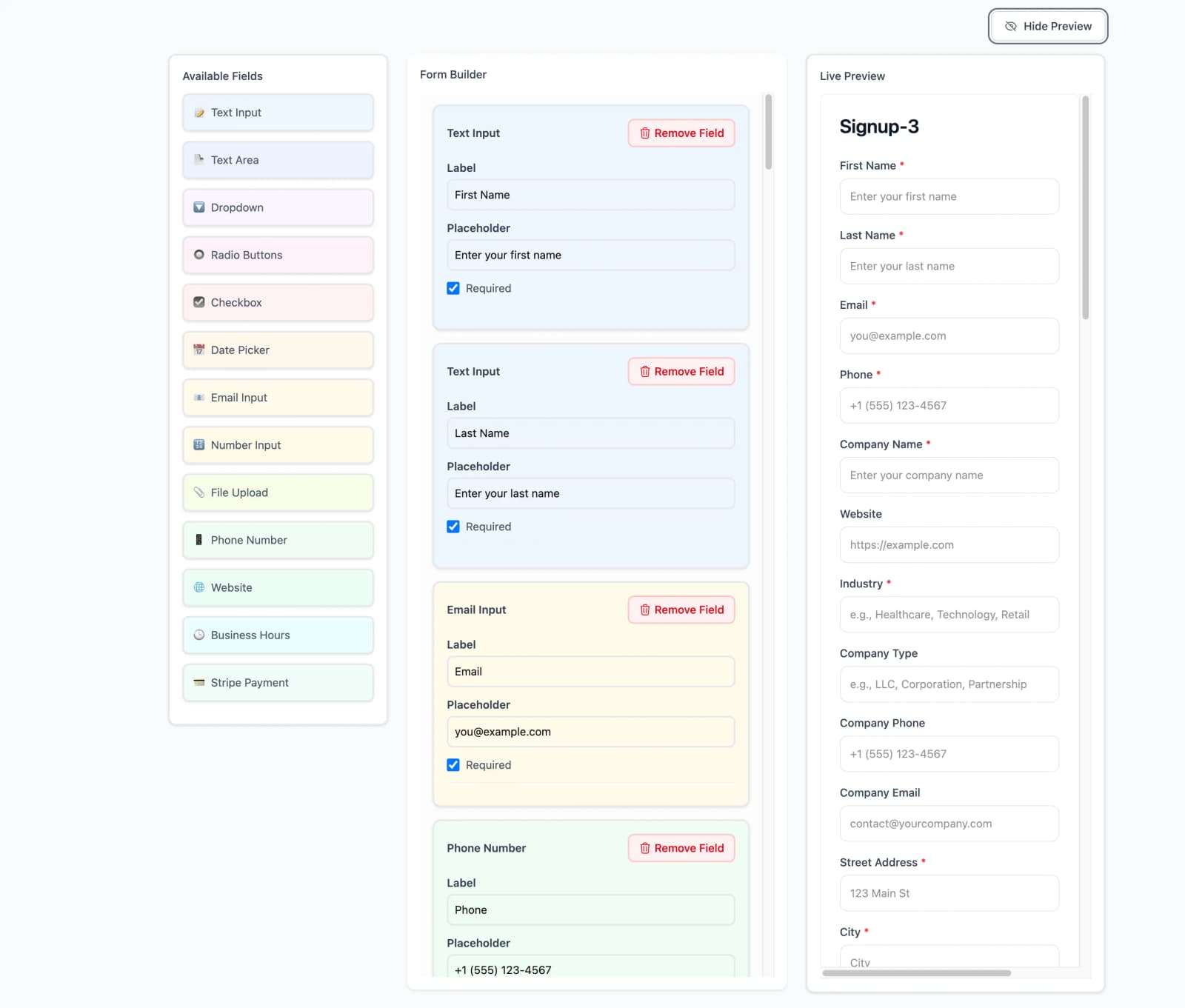Click the Stripe Payment card icon
The image size is (1185, 1008).
(199, 682)
